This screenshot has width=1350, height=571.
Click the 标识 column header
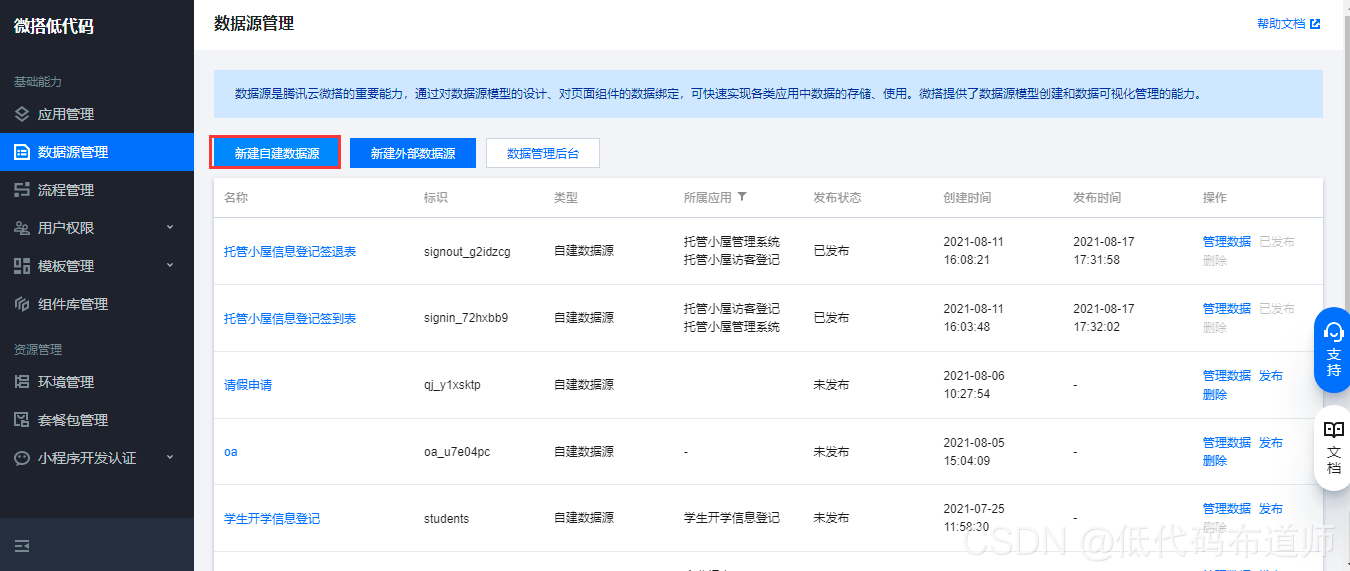pyautogui.click(x=436, y=198)
